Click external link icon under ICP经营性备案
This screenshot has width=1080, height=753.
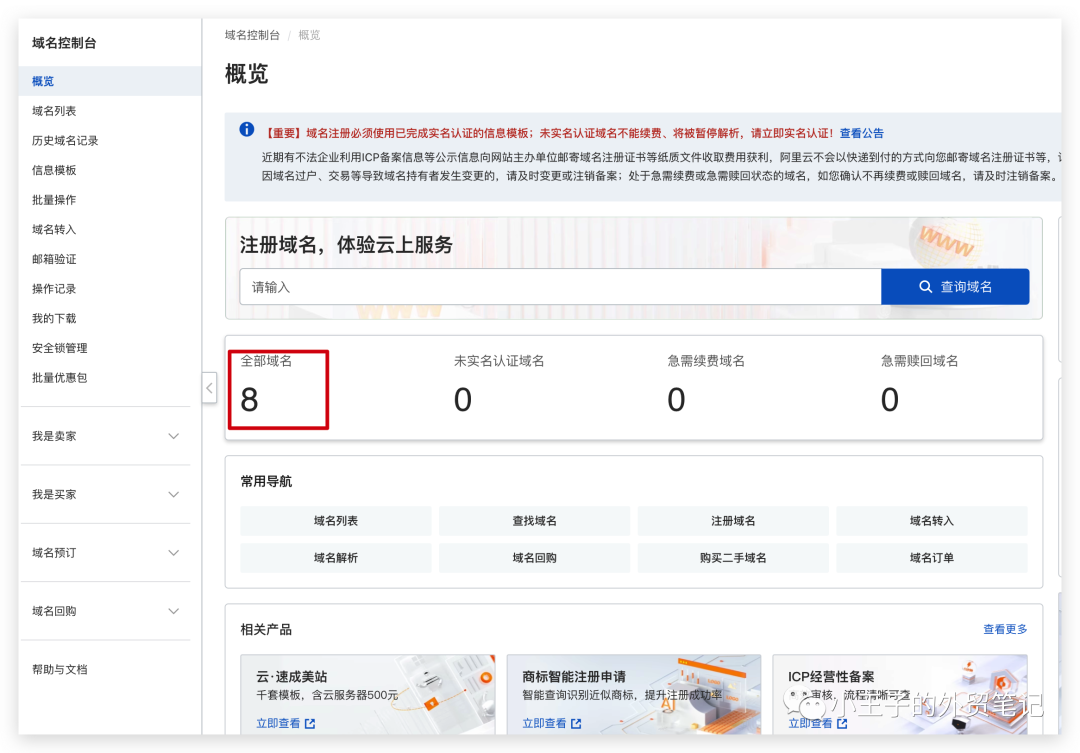point(842,723)
